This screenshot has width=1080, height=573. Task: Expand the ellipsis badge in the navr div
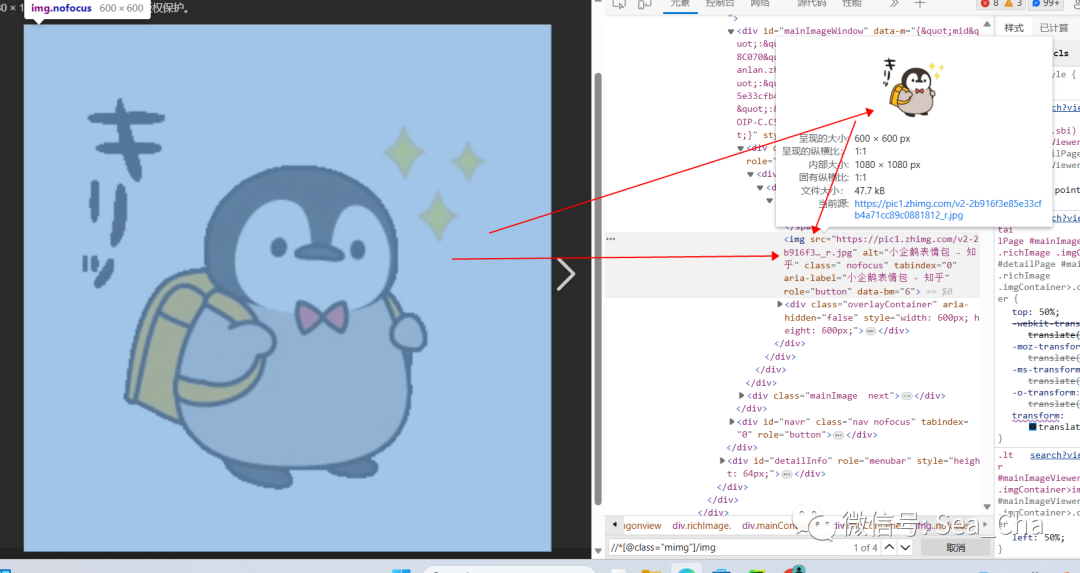coord(838,435)
